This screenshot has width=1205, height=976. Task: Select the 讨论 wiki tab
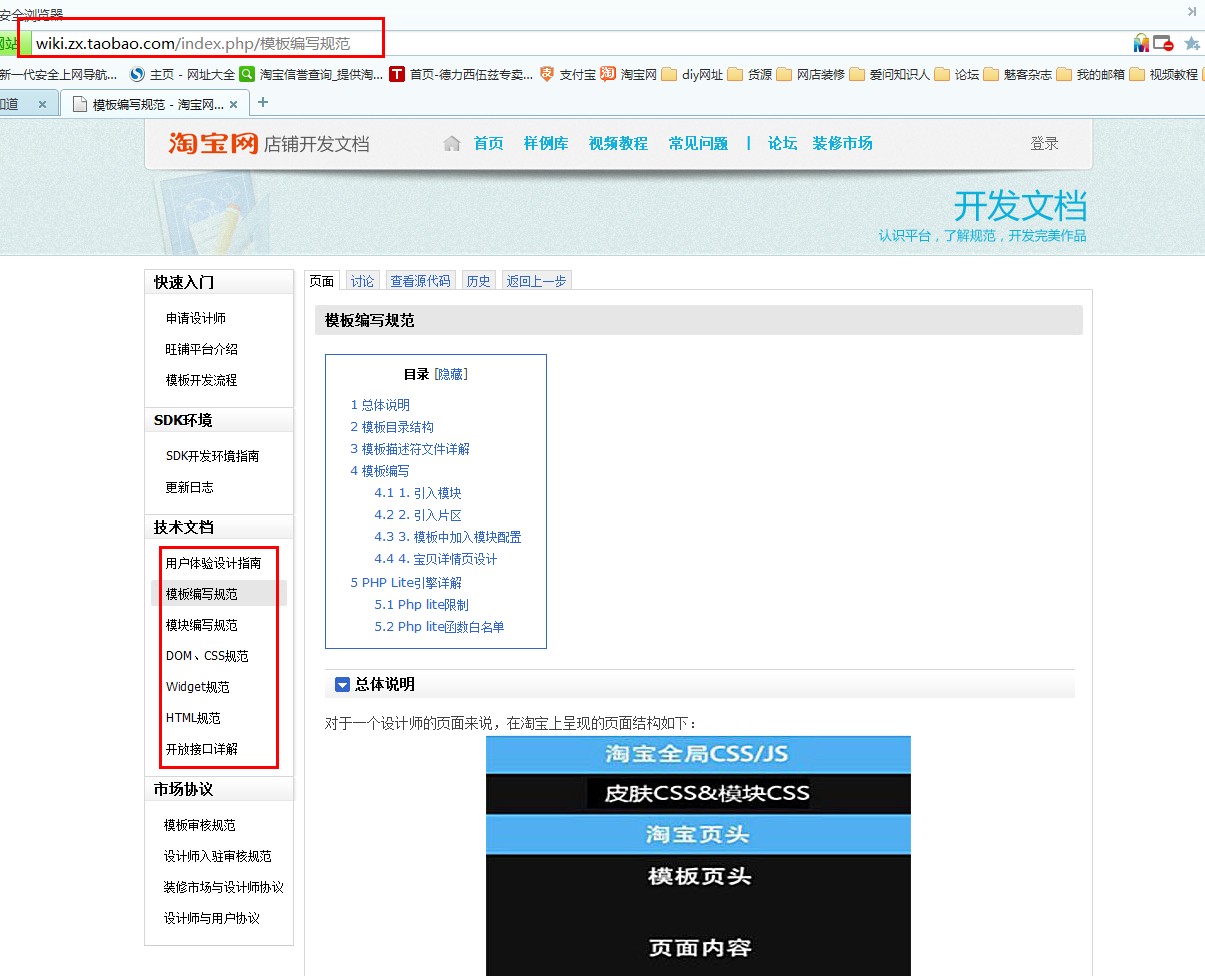(363, 281)
